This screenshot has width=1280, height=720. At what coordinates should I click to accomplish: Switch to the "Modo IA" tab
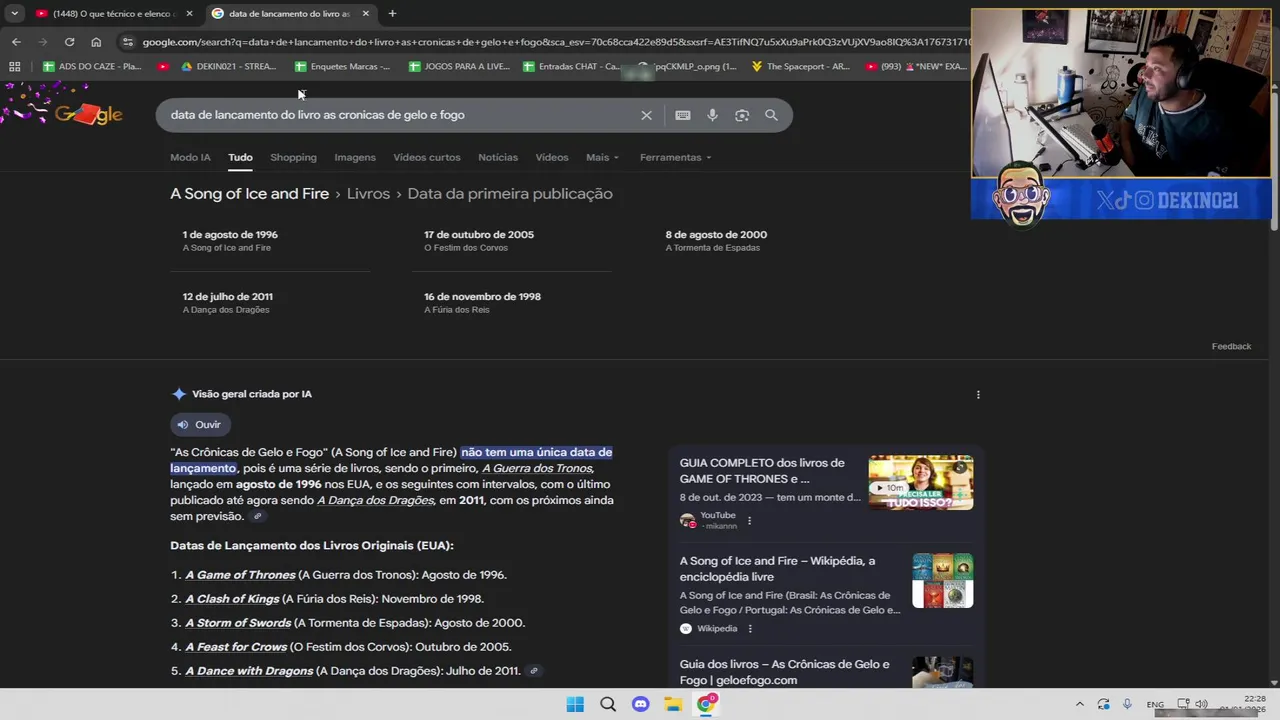190,157
